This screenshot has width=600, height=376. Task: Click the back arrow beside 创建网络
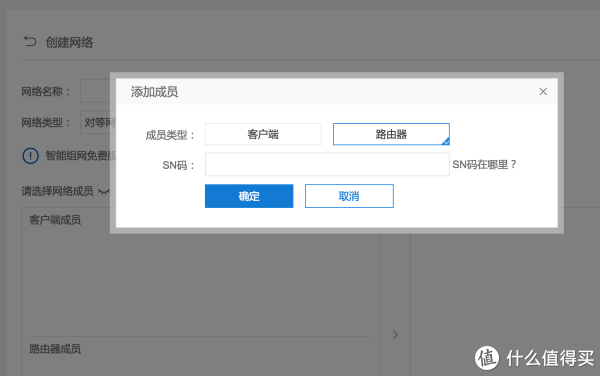click(x=30, y=41)
